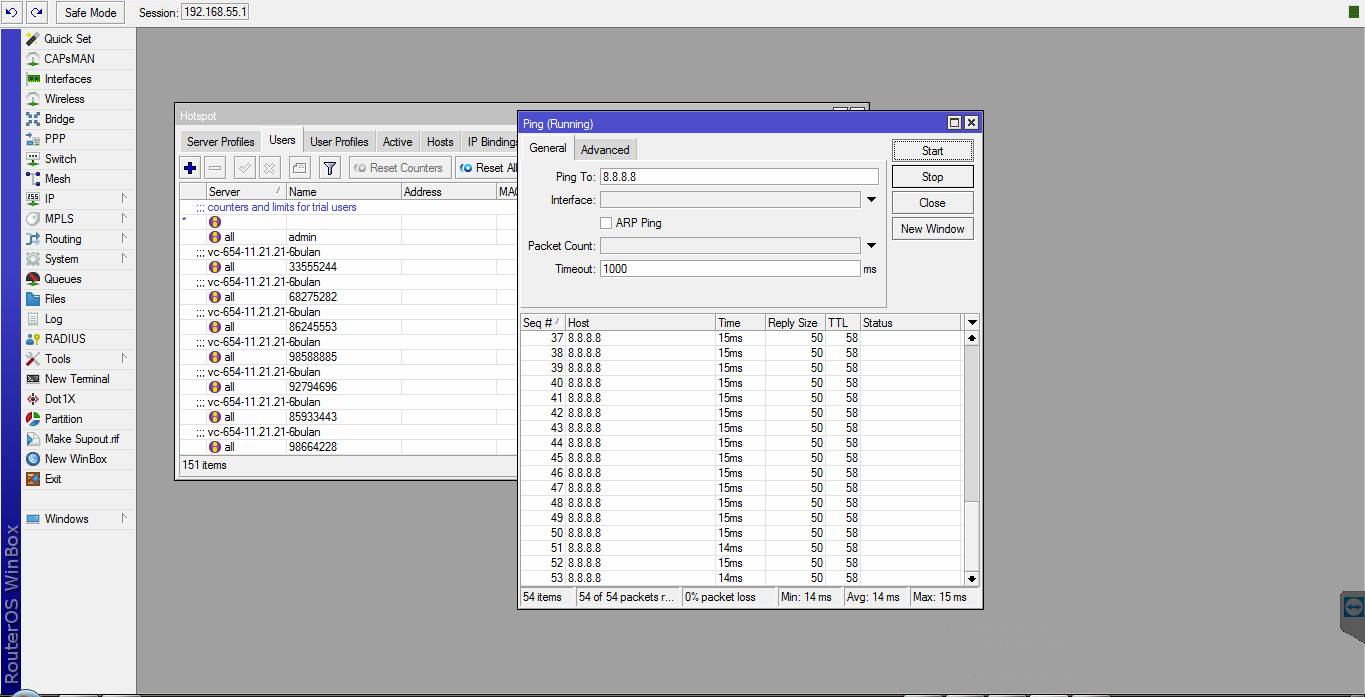Open IP Bindings tab in Hotspot
This screenshot has width=1365, height=697.
point(492,142)
